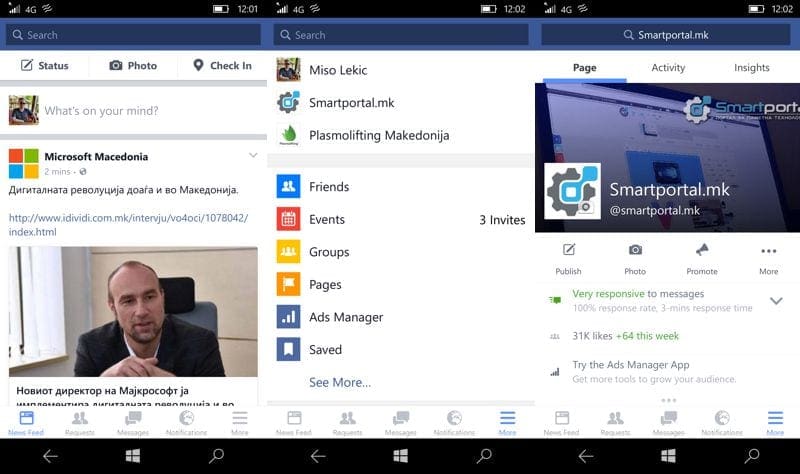Tap the Check In location button
The width and height of the screenshot is (800, 474).
point(222,65)
